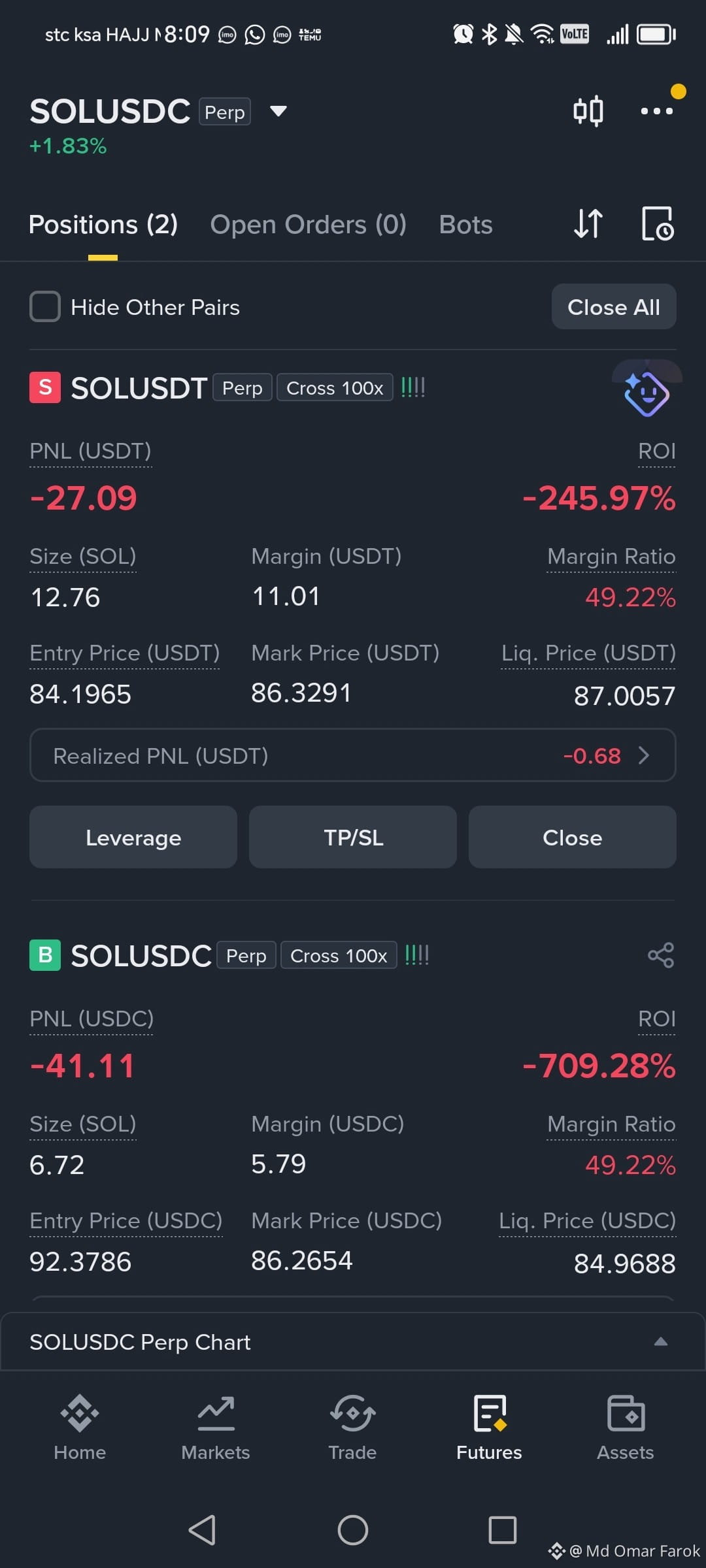Tick the Hide Other Pairs checkbox
706x1568 pixels.
45,306
